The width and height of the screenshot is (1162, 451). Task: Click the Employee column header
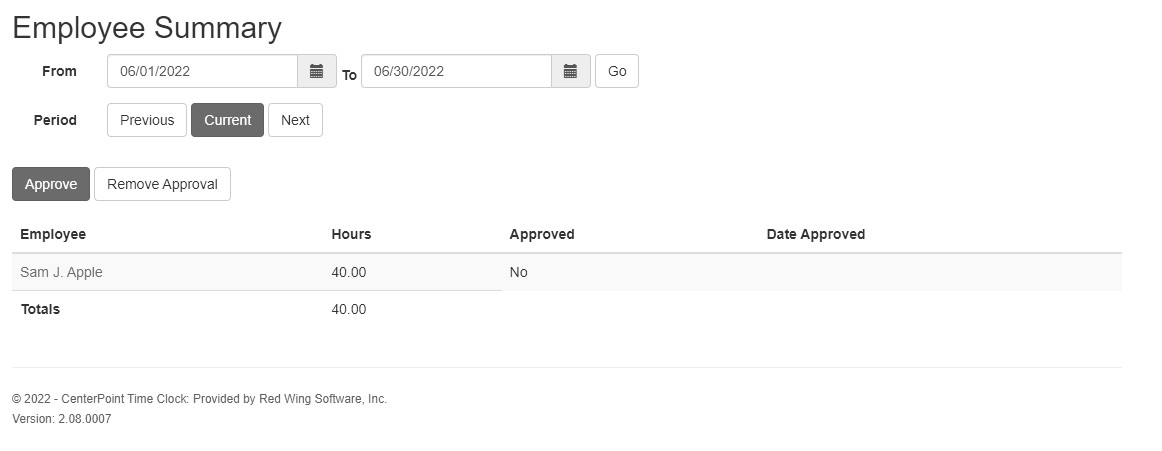[53, 234]
